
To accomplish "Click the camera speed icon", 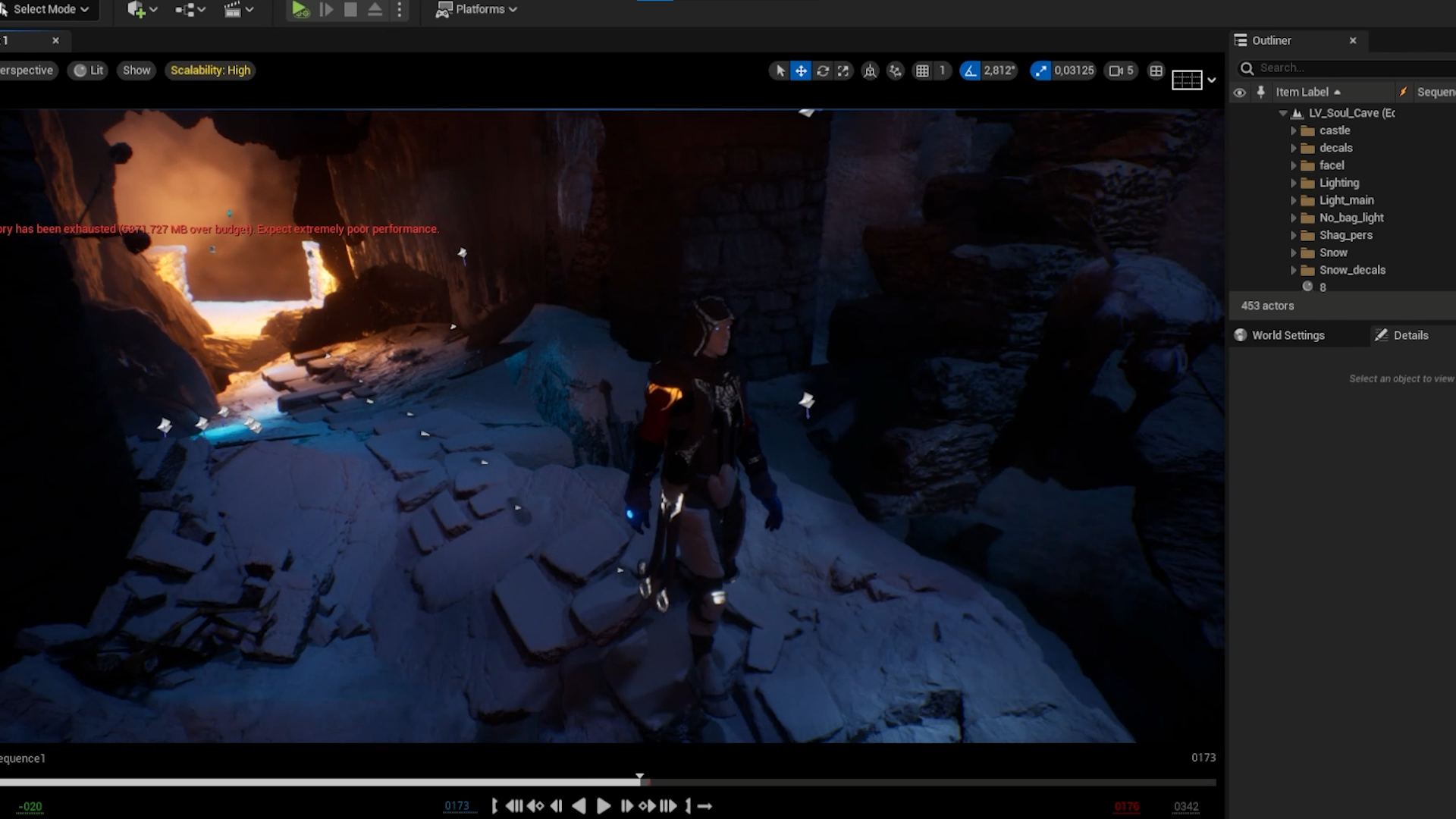I will 1116,71.
